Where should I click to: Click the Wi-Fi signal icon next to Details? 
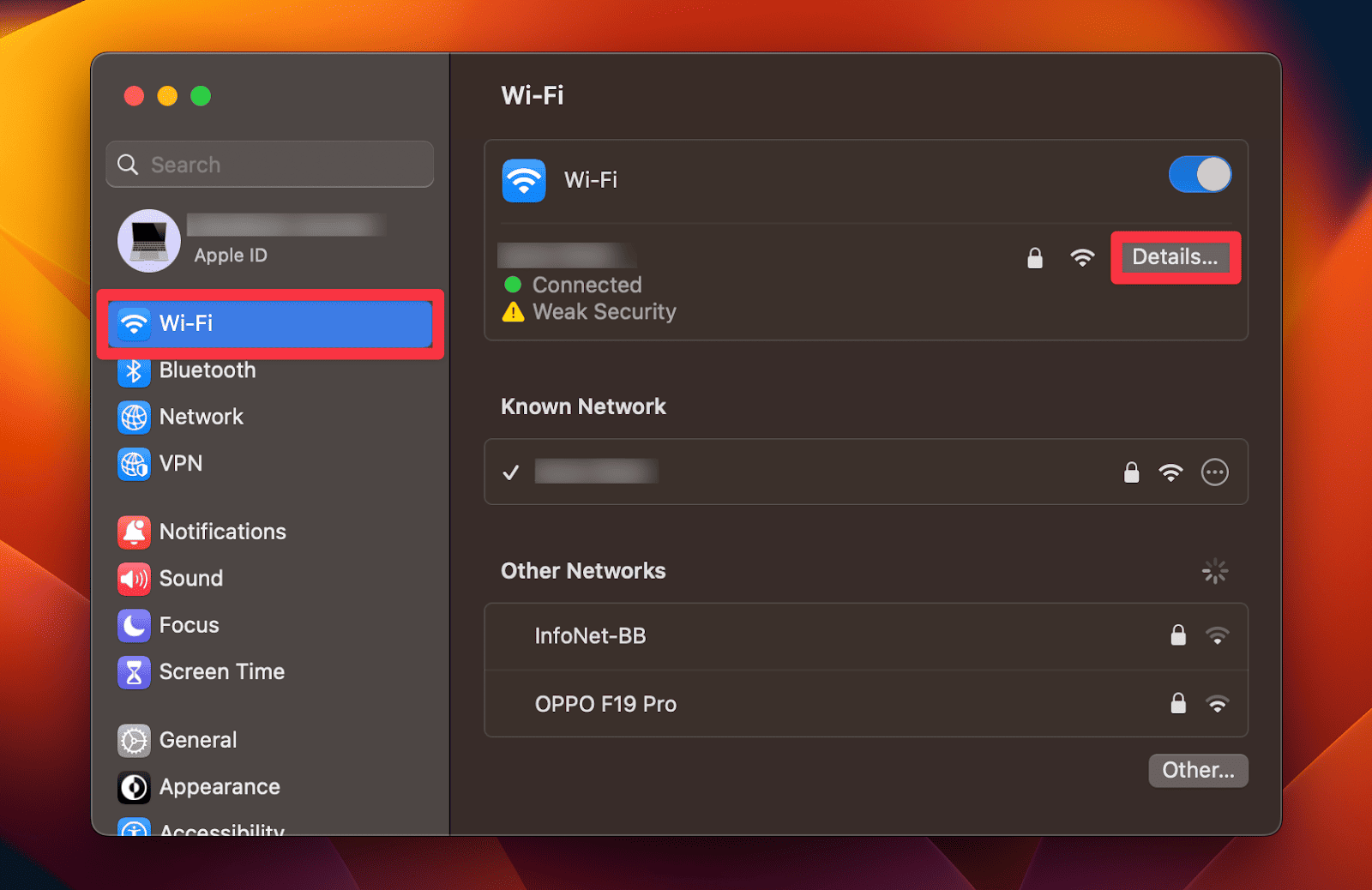click(x=1082, y=257)
